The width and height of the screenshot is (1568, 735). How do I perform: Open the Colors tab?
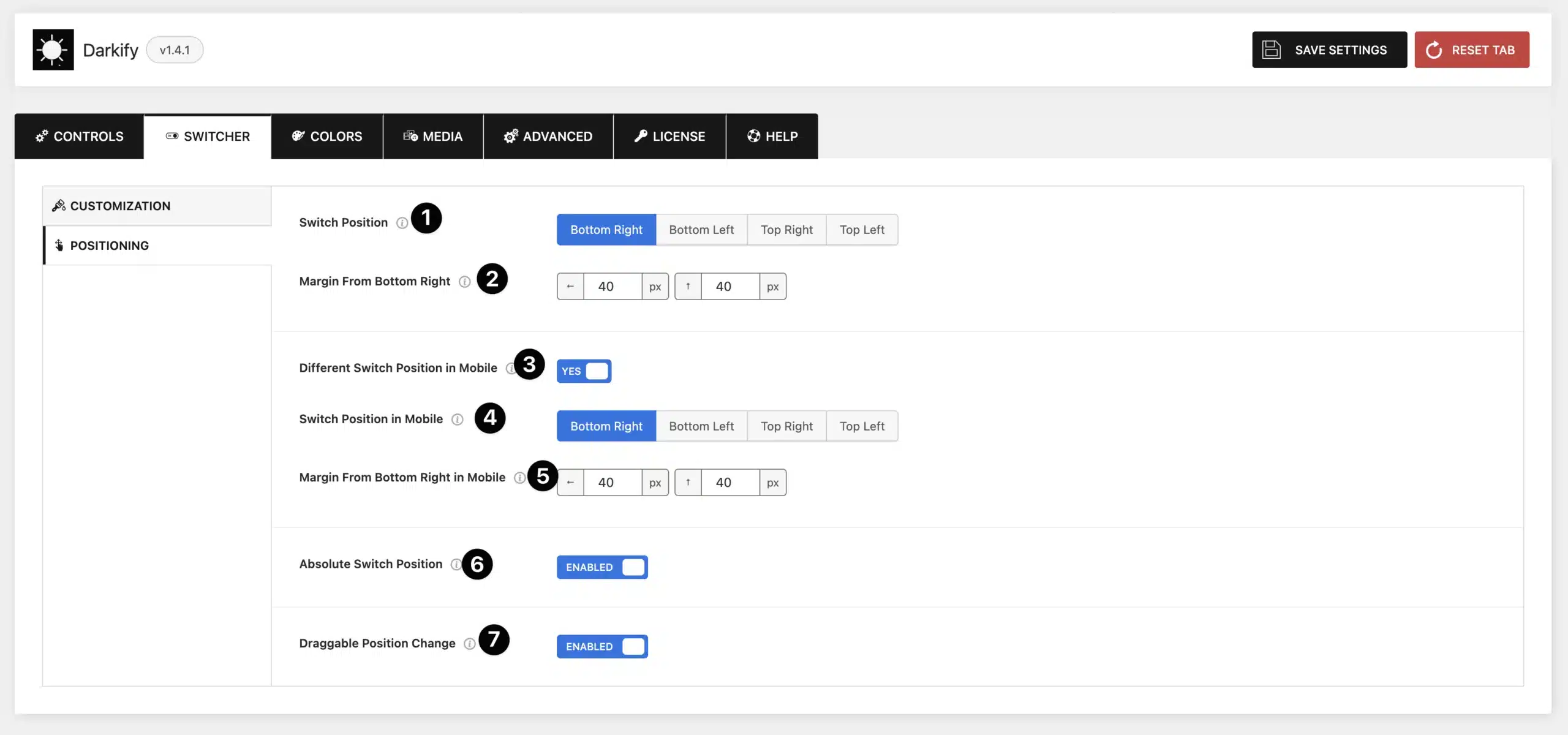(x=327, y=137)
